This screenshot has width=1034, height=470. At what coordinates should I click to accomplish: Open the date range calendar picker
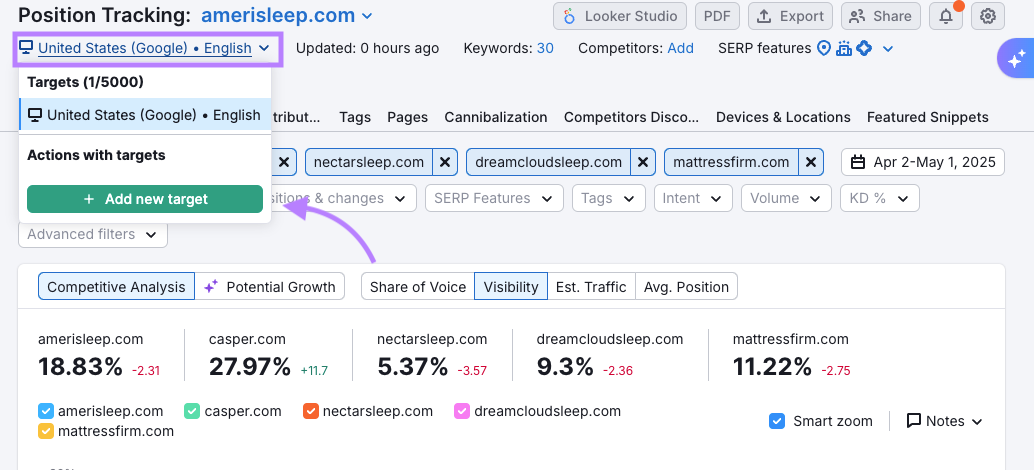[922, 162]
